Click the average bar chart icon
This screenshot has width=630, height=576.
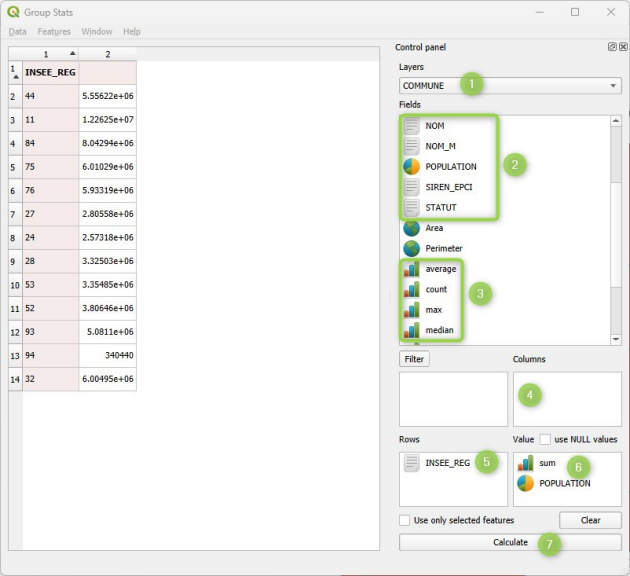(x=411, y=269)
